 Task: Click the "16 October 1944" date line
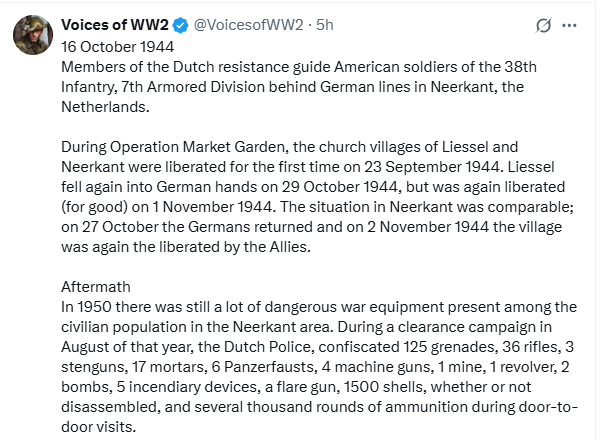point(117,46)
